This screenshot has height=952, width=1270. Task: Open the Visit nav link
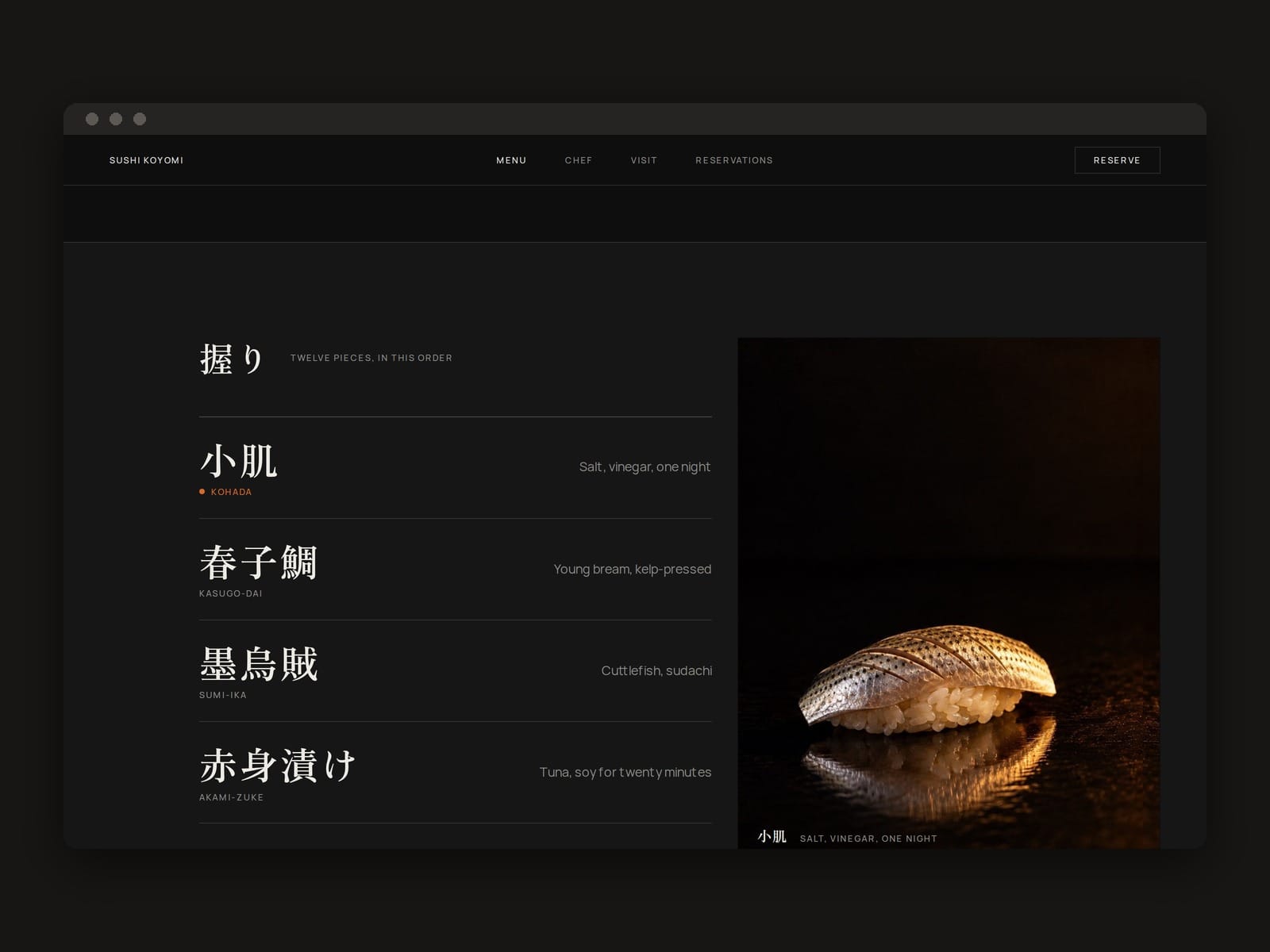pos(644,160)
